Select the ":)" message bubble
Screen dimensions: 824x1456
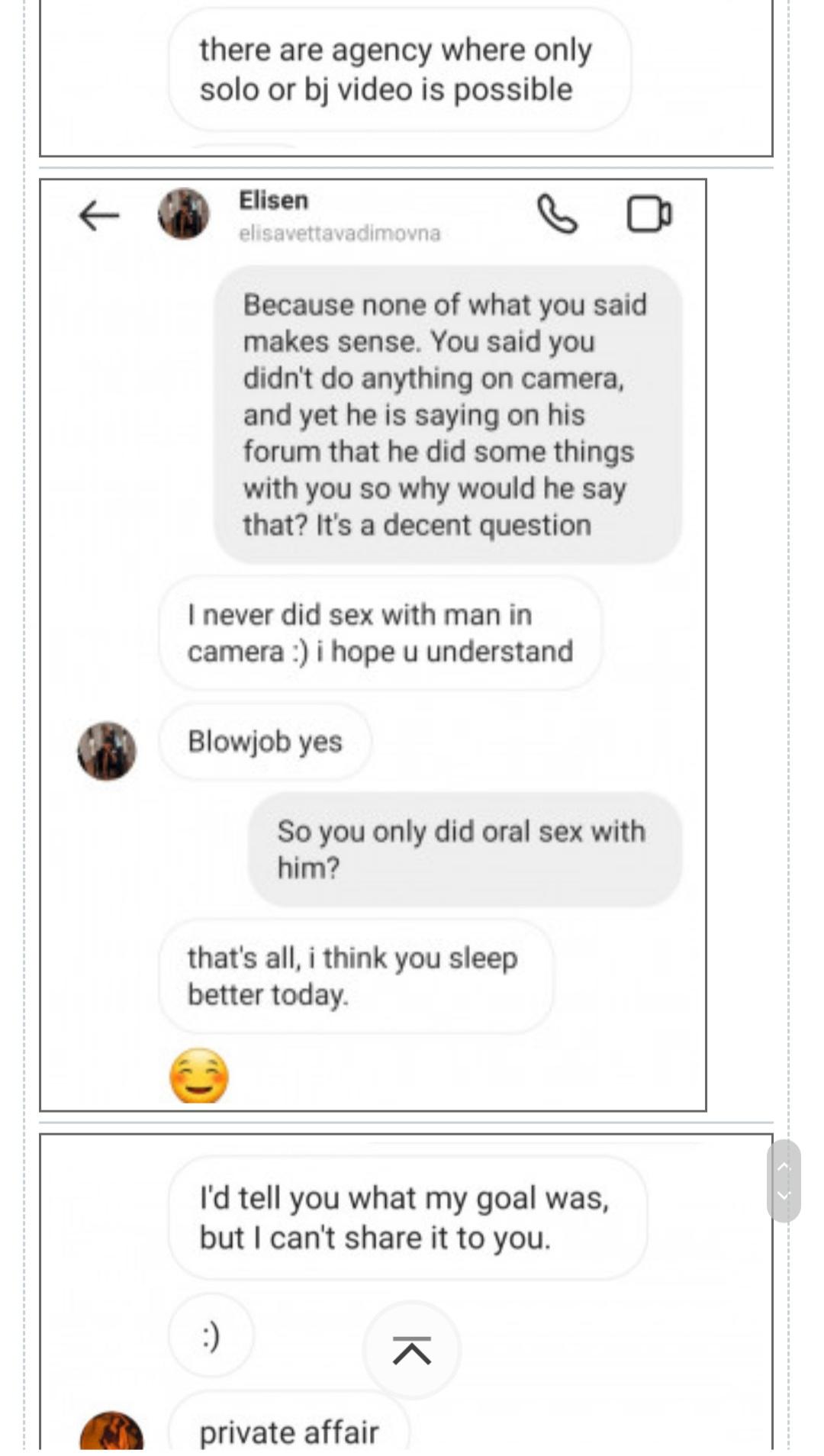pos(211,1335)
